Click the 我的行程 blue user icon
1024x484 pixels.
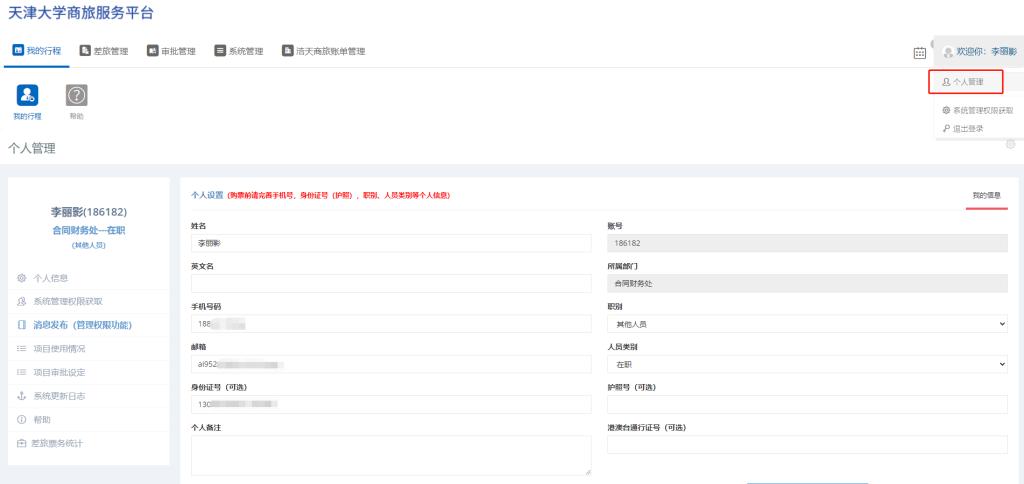(x=28, y=95)
